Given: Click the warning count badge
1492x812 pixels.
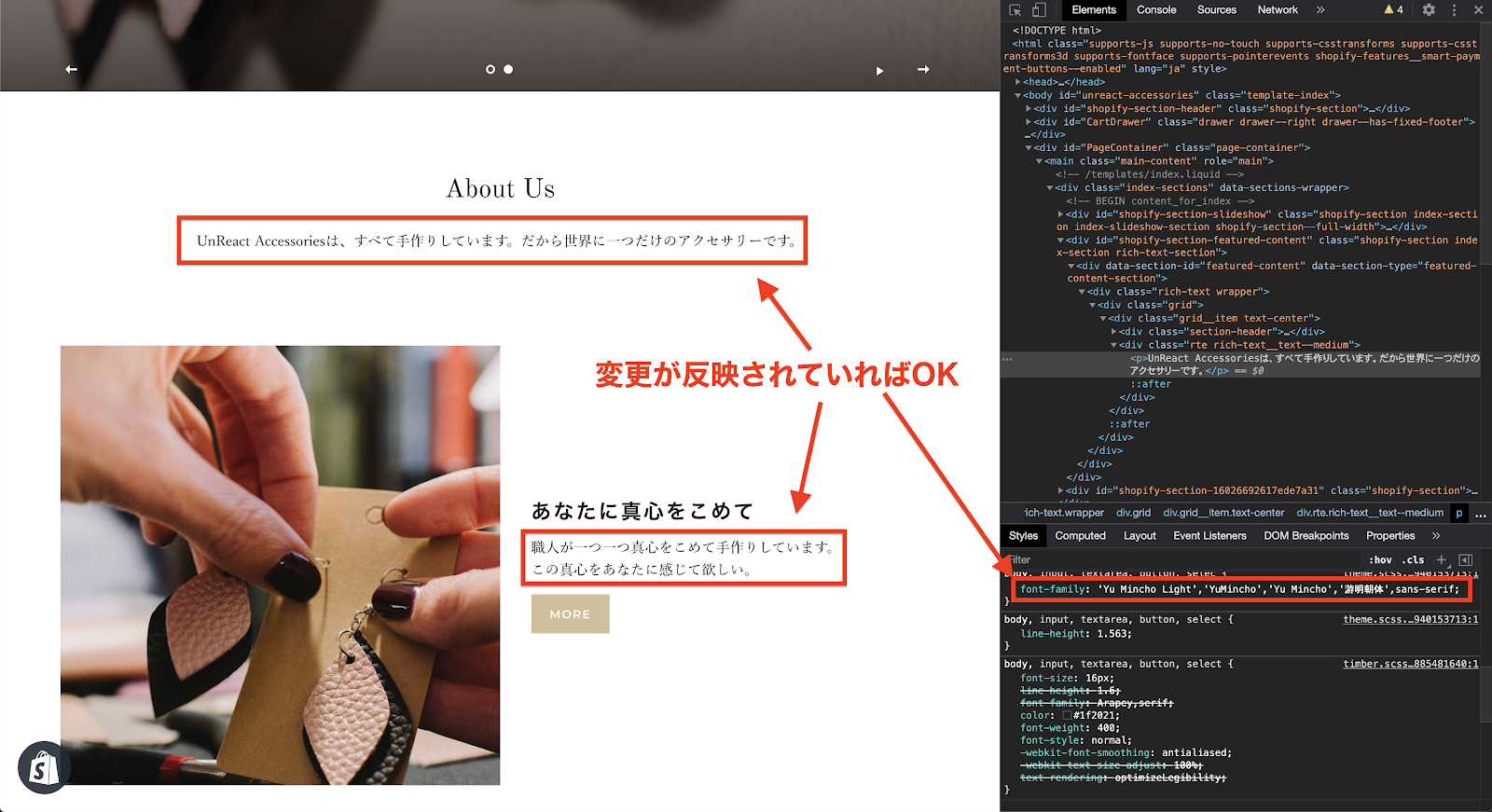Looking at the screenshot, I should [1393, 10].
